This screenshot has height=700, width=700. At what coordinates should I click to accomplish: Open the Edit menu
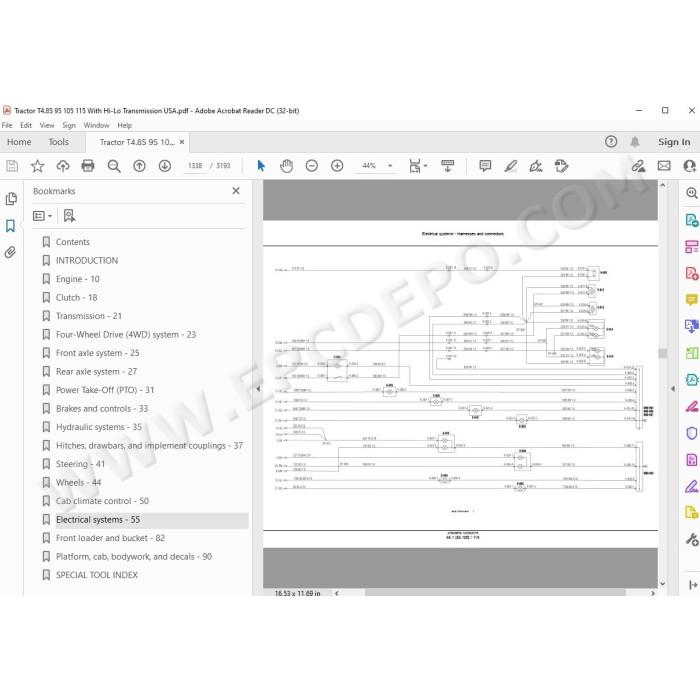26,125
